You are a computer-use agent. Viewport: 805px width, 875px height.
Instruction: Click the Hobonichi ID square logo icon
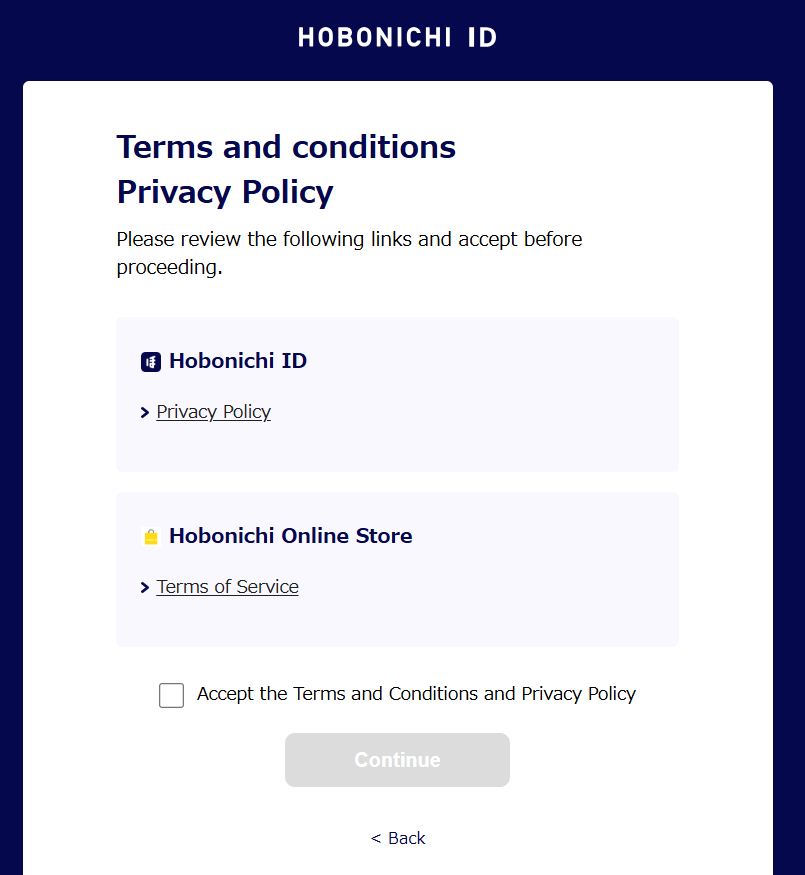(151, 362)
